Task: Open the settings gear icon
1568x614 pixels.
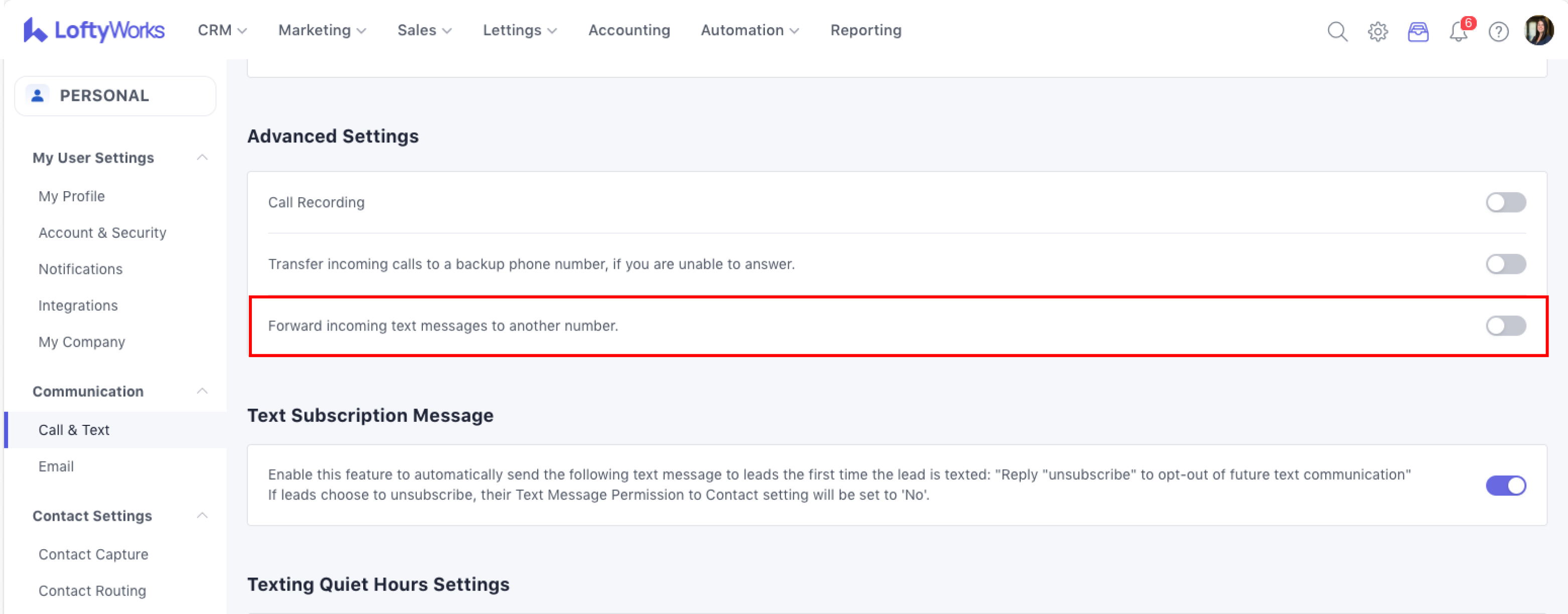Action: click(1377, 31)
